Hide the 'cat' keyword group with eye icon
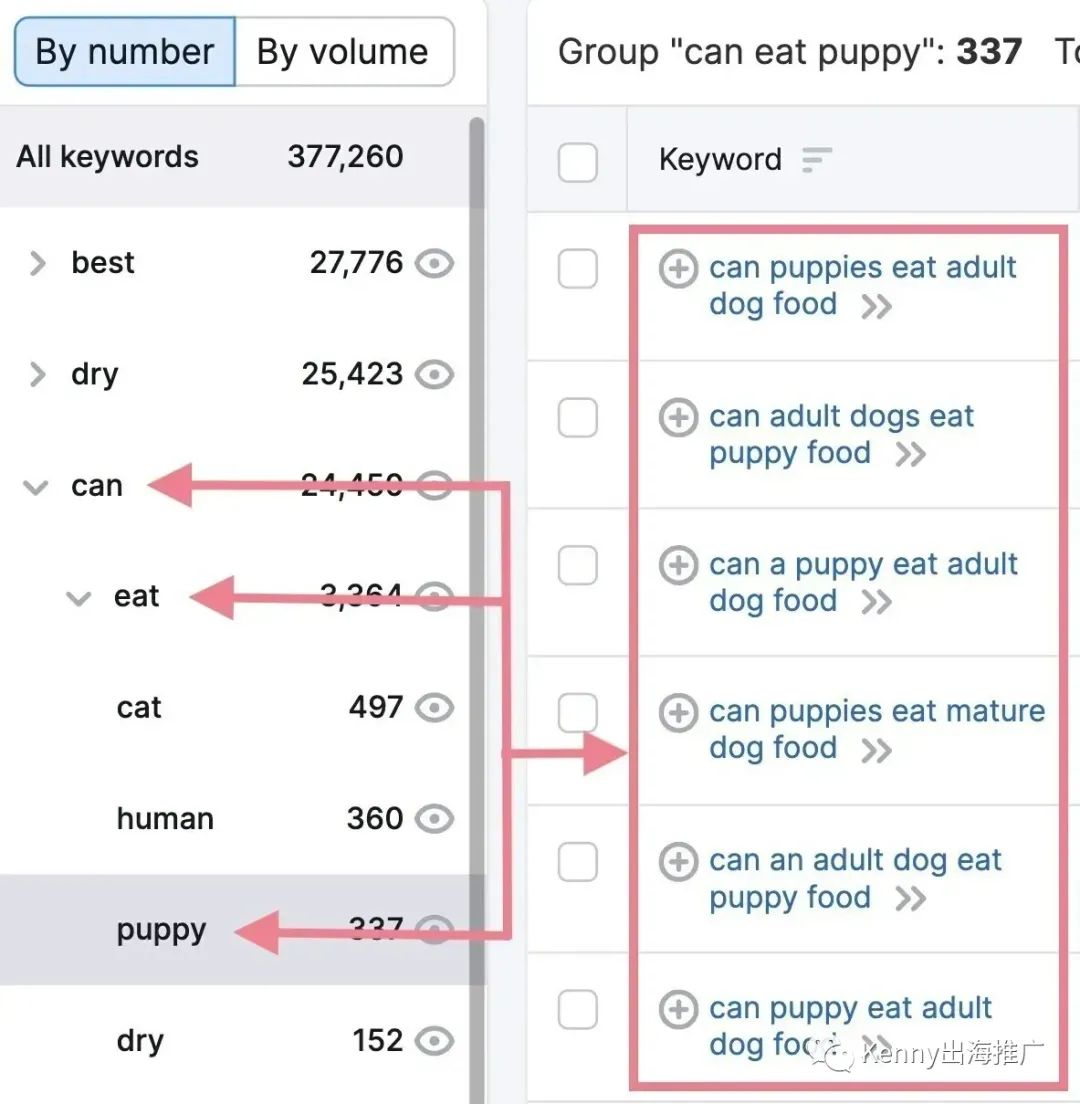This screenshot has width=1080, height=1104. (434, 708)
